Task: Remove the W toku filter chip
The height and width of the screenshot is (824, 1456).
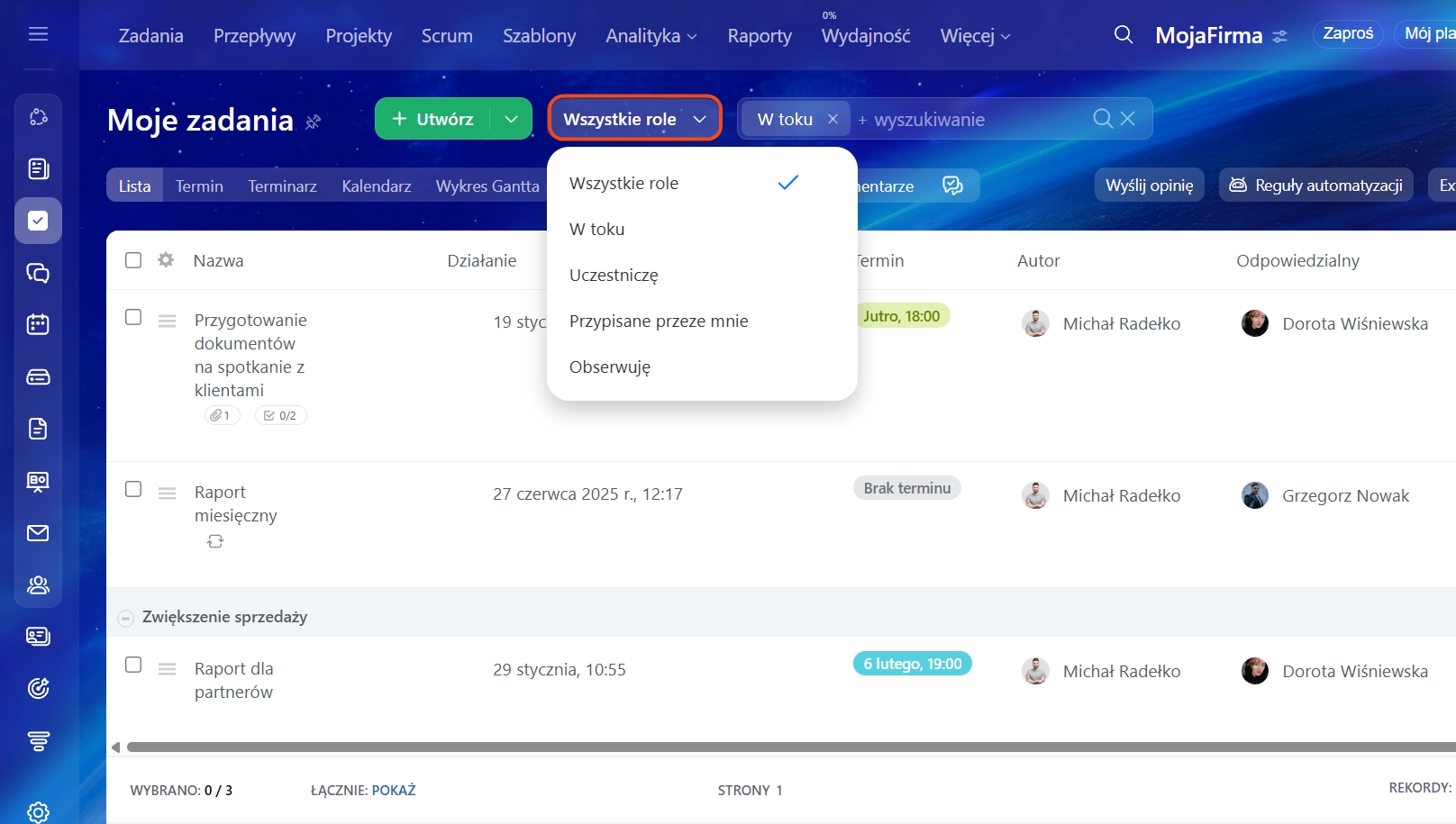Action: click(833, 118)
